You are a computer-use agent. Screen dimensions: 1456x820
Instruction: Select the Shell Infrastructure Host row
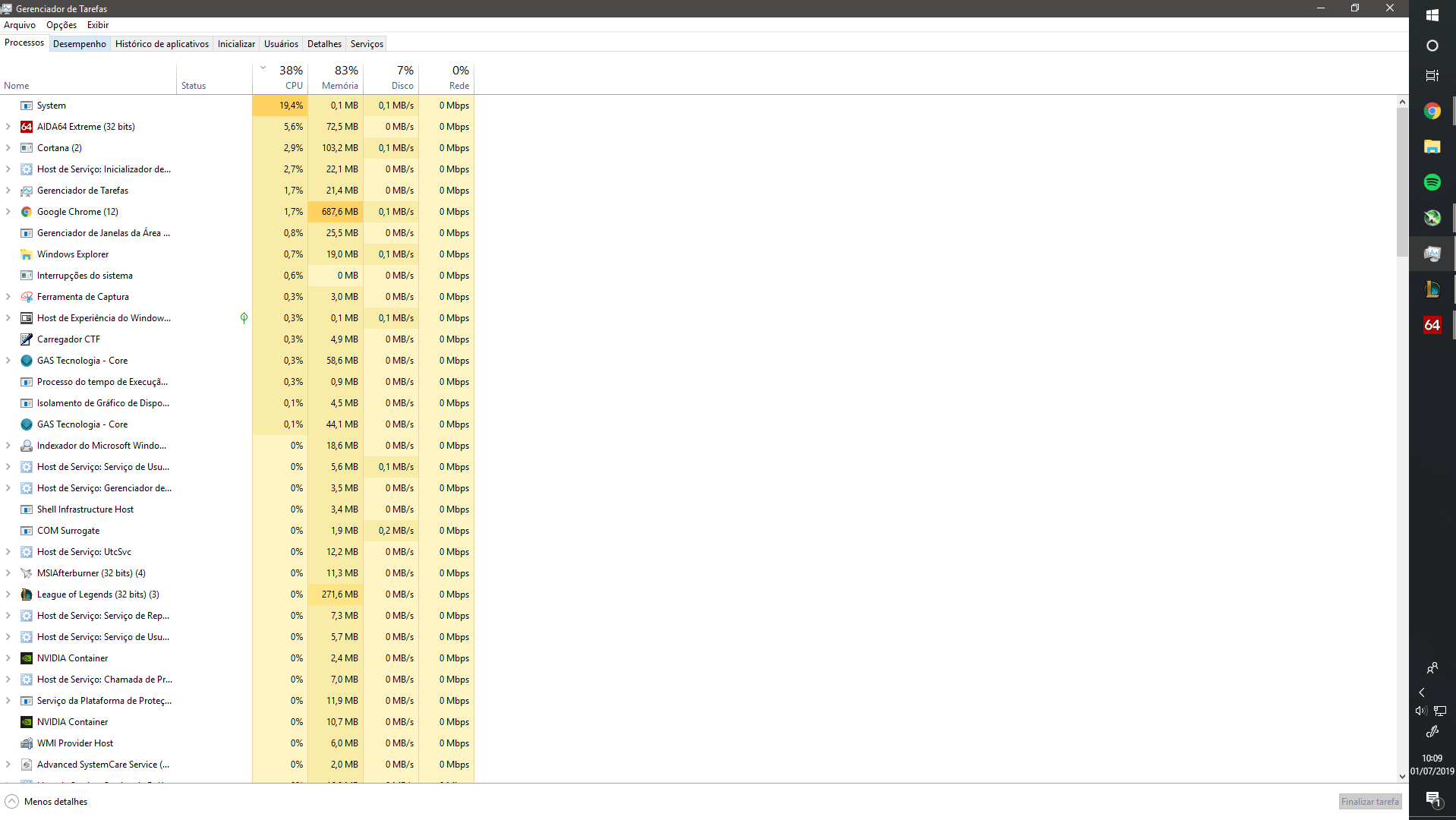coord(237,509)
